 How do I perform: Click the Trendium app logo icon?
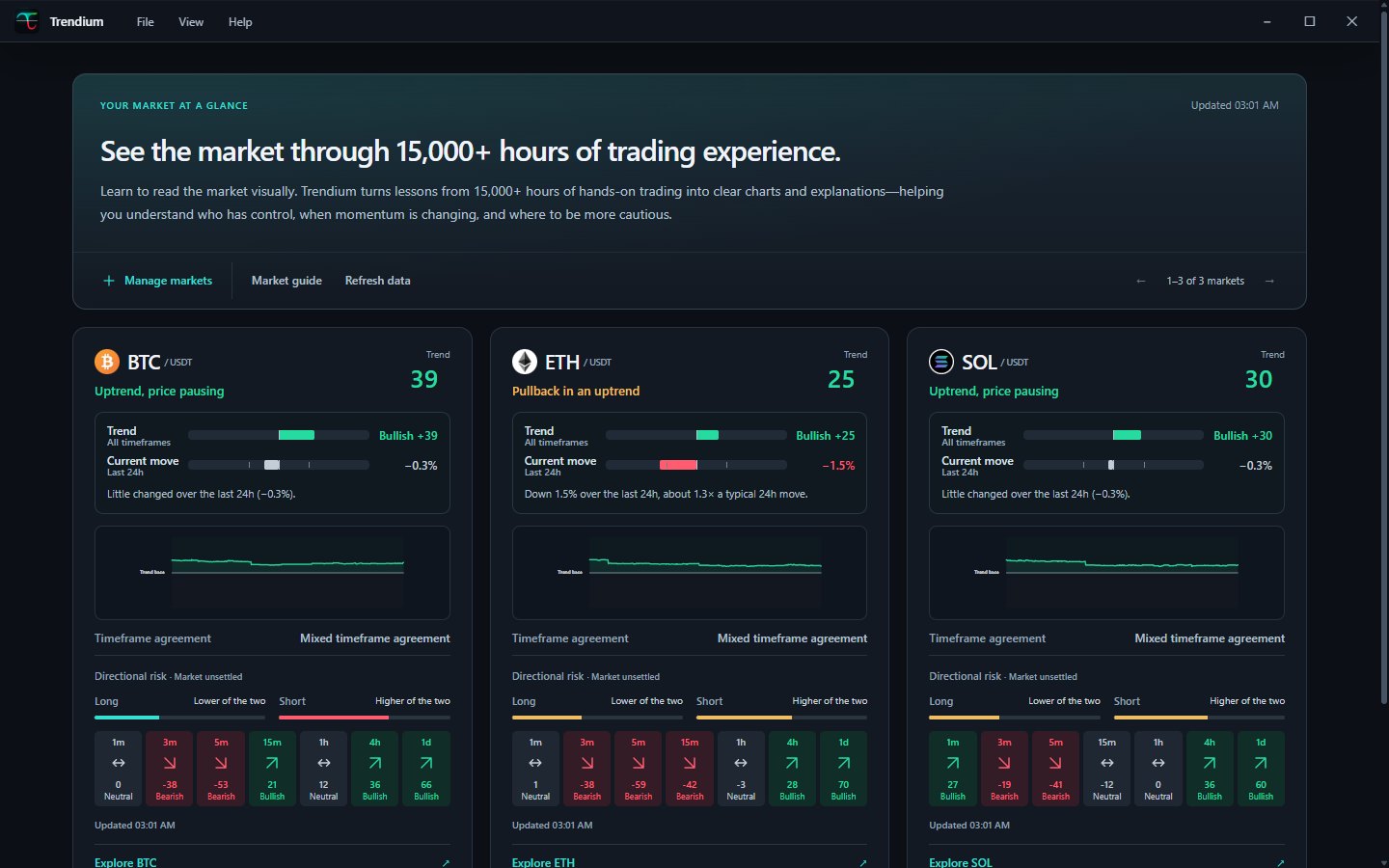pos(27,21)
